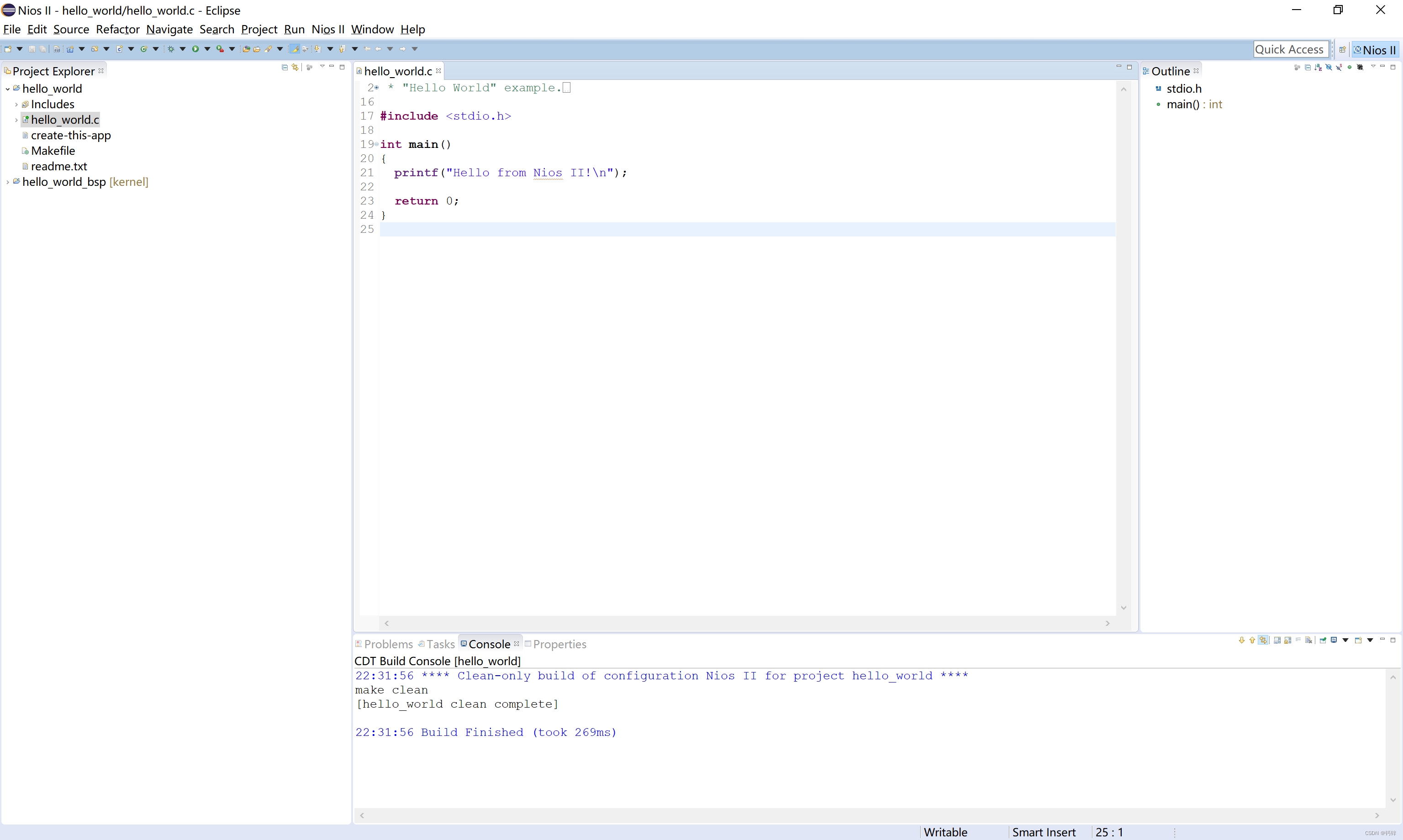Open the File menu
The height and width of the screenshot is (840, 1403).
[12, 29]
